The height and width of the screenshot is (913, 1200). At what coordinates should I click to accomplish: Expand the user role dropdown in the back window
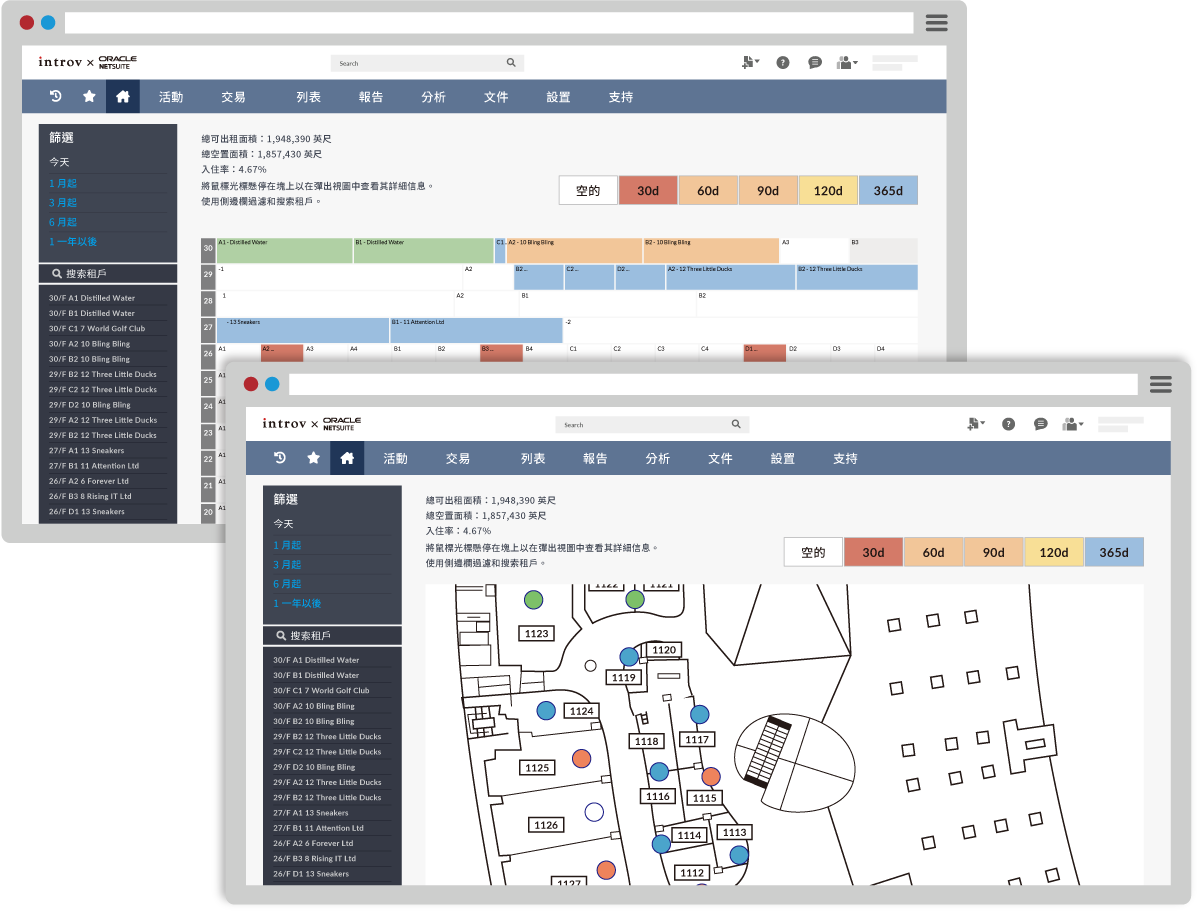pos(848,62)
